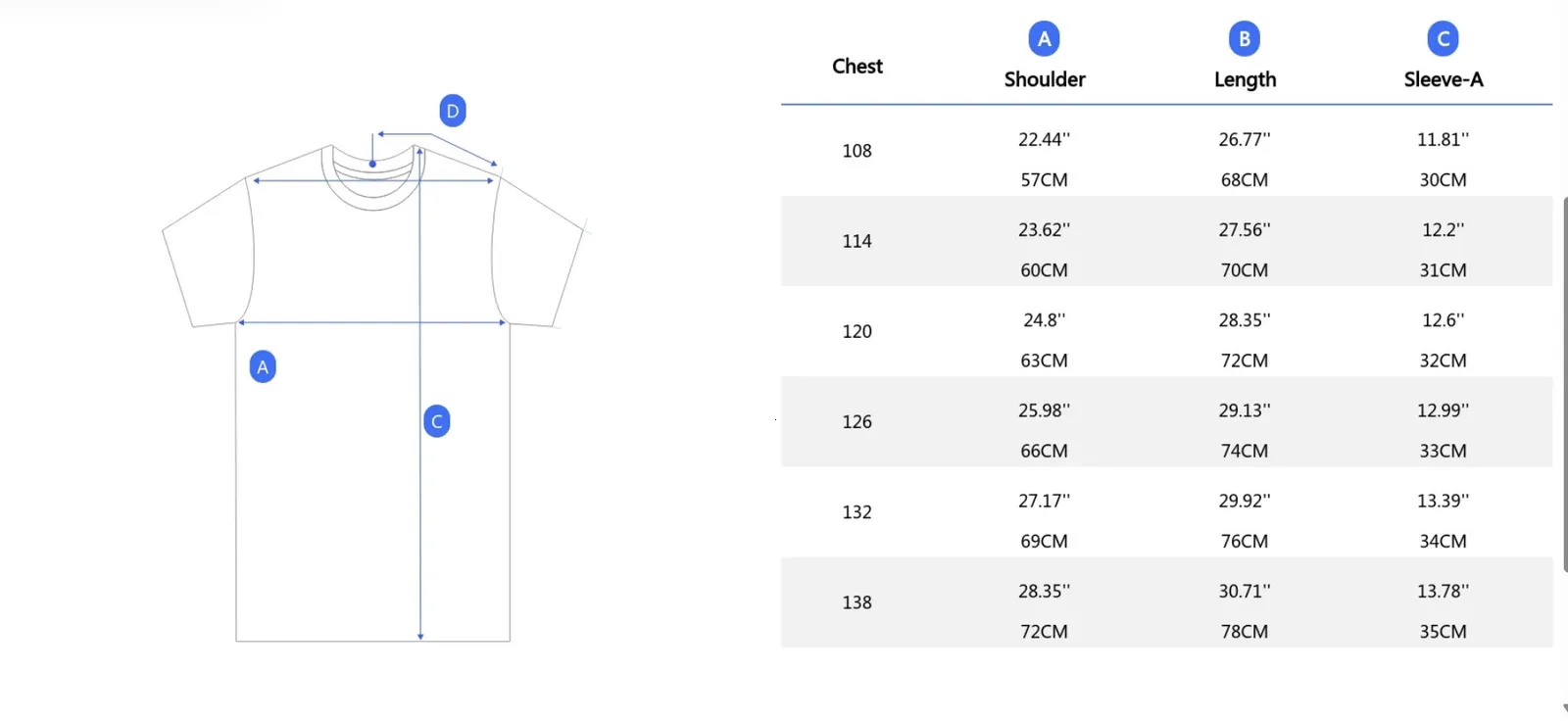Select the A marker on the t-shirt diagram
Viewport: 1568px width, 721px height.
[263, 366]
